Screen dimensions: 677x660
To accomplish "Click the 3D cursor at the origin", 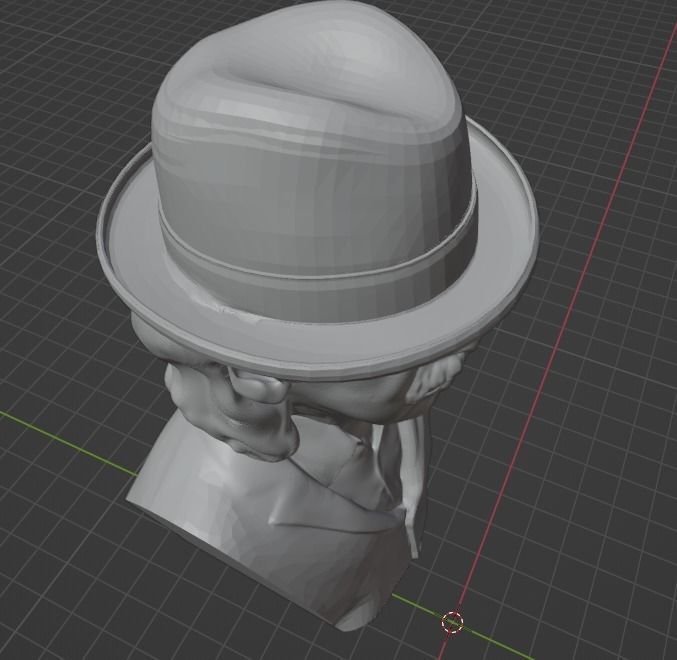I will pyautogui.click(x=452, y=622).
